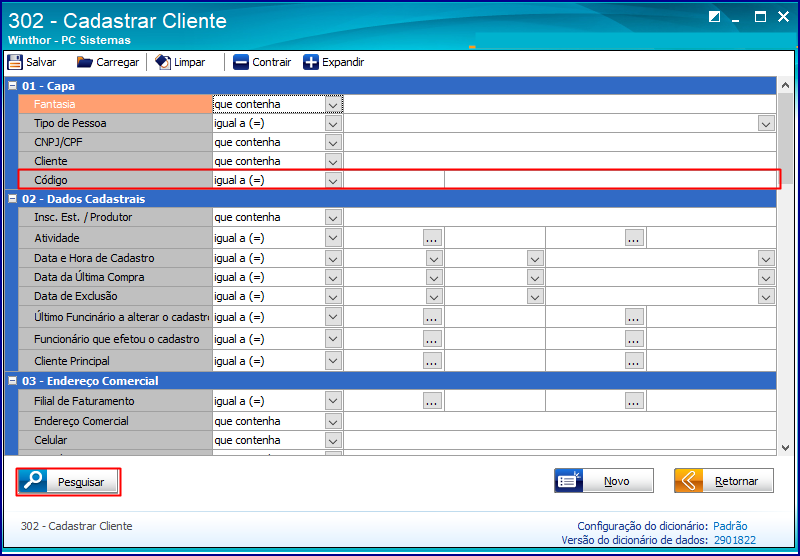Click the Retornar back arrow icon
The width and height of the screenshot is (800, 556).
pyautogui.click(x=688, y=481)
